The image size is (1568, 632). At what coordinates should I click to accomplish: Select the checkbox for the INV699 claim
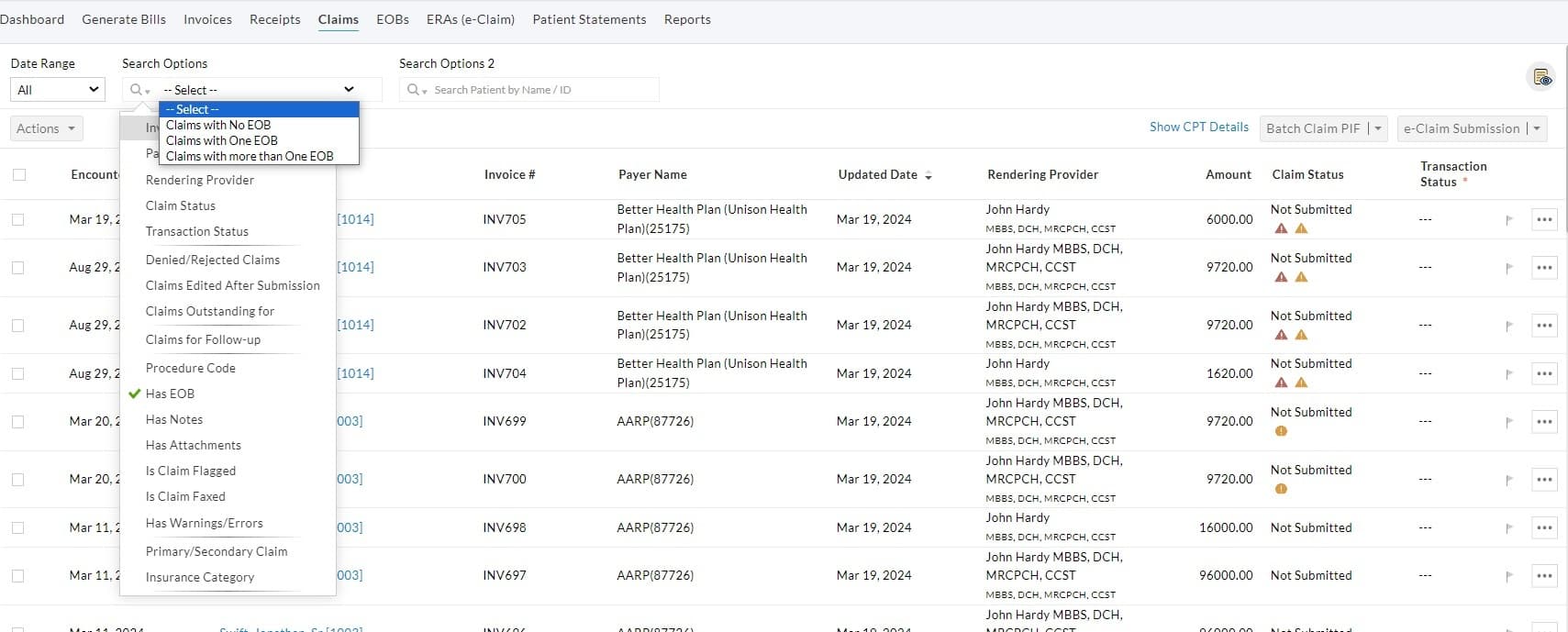point(18,422)
